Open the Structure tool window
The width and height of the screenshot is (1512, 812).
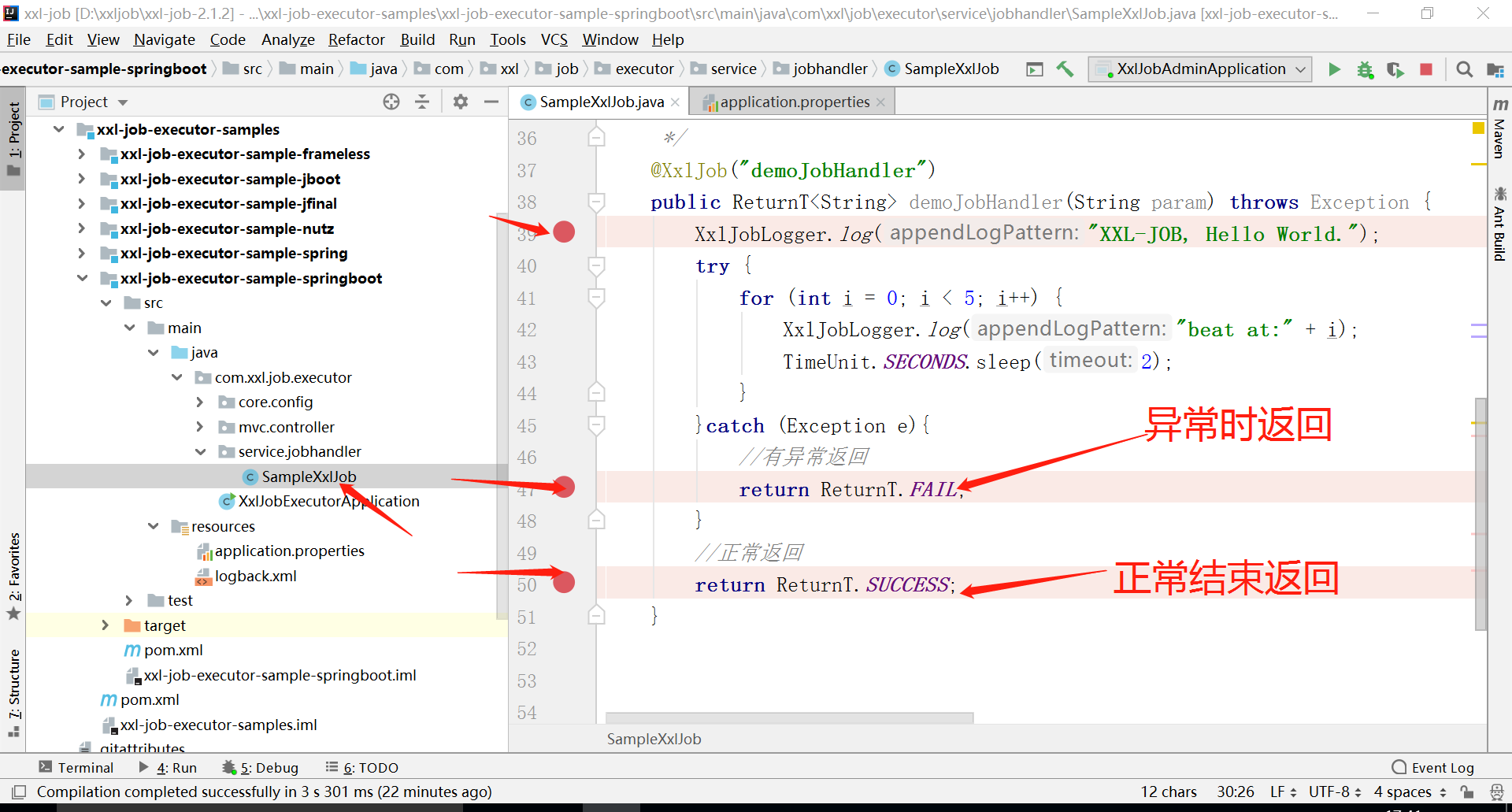[x=14, y=693]
